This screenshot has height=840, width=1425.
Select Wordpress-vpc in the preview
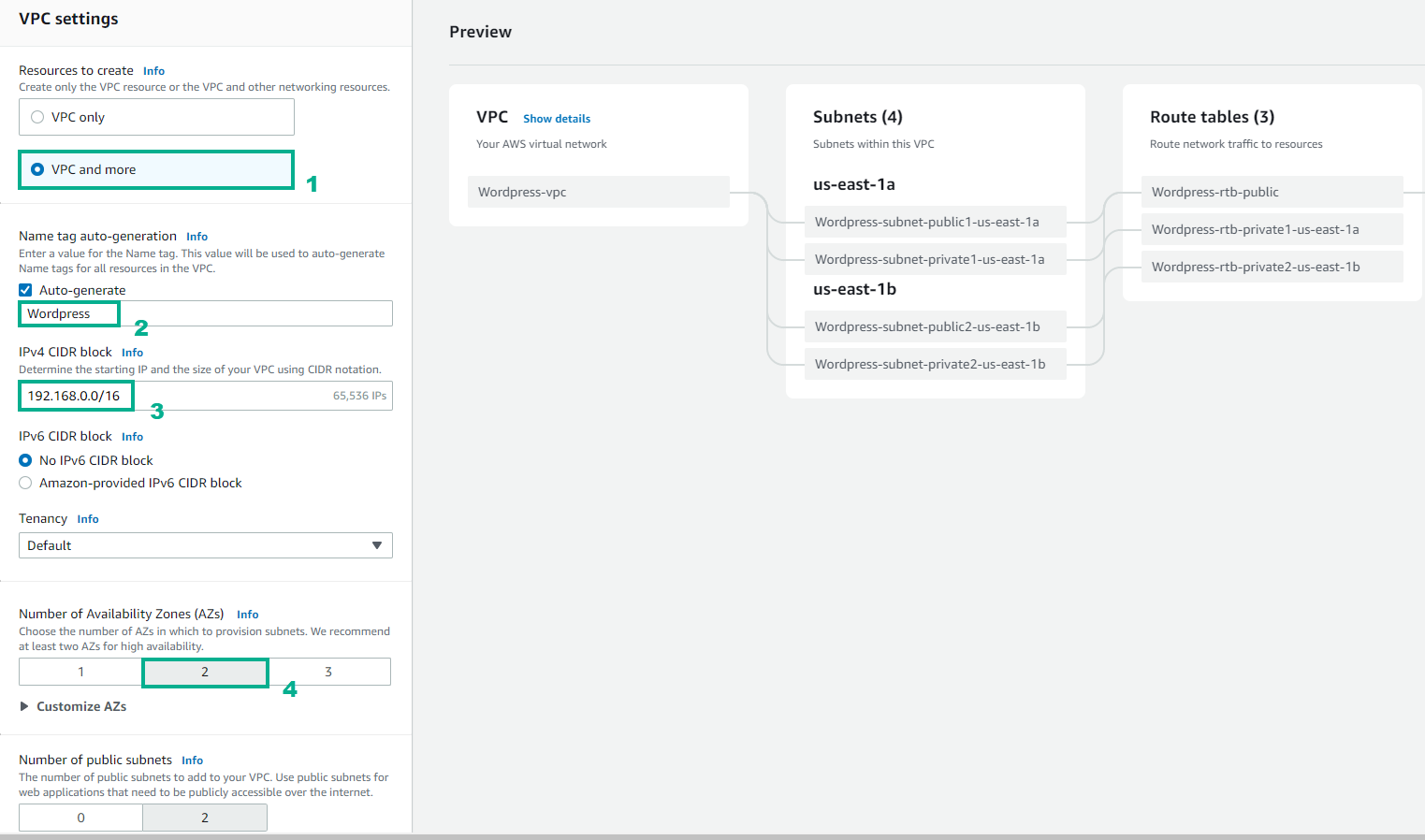tap(599, 192)
